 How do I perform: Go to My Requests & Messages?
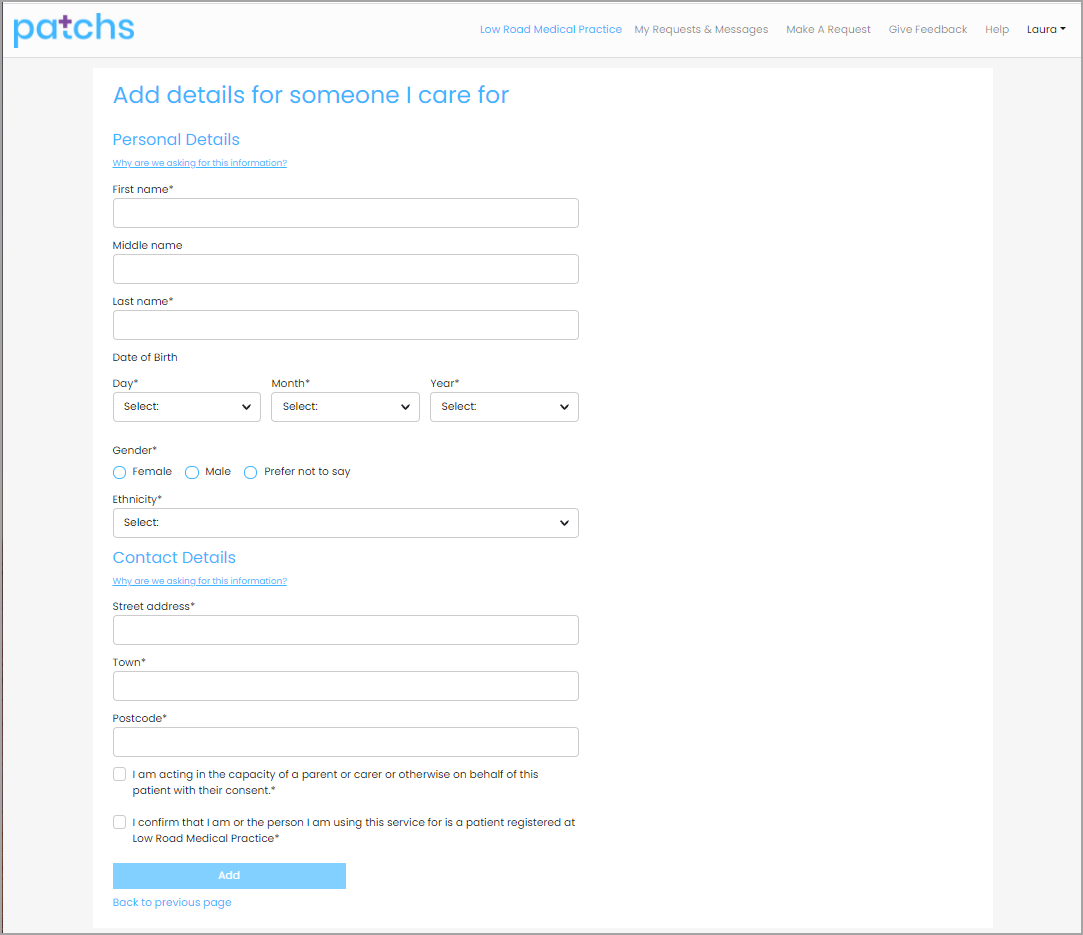point(701,29)
